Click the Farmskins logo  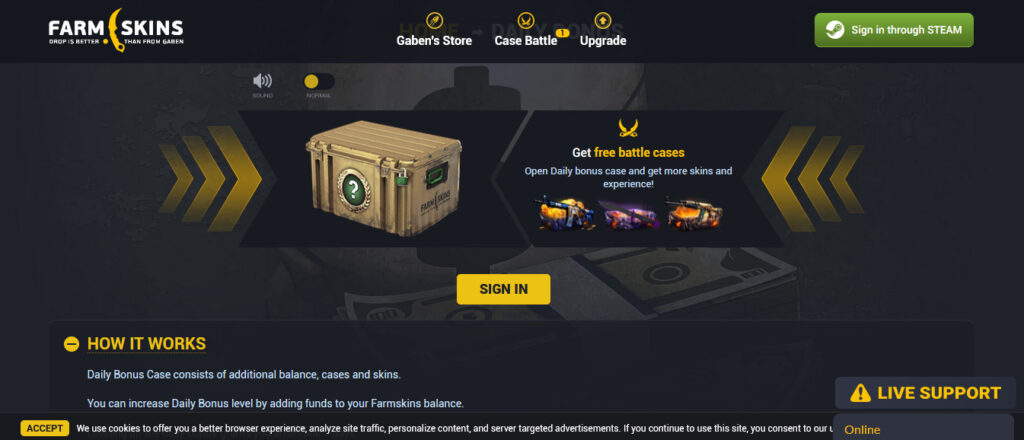(x=116, y=30)
